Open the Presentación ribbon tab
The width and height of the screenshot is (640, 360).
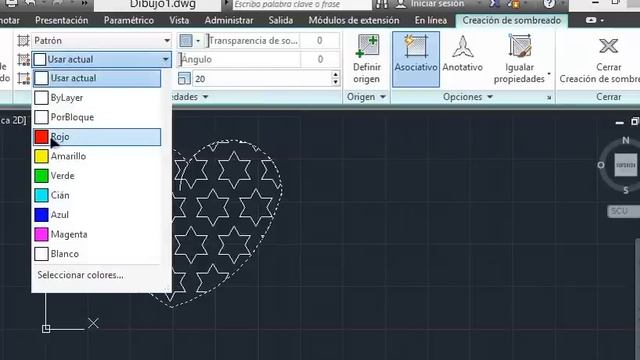[62, 20]
